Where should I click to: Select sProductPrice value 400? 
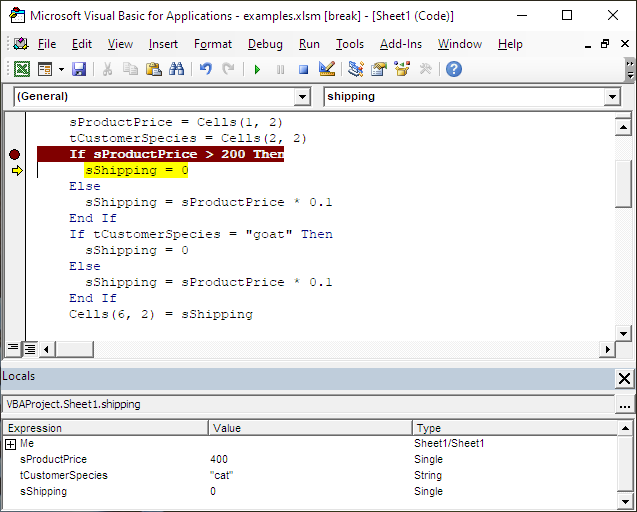point(219,460)
